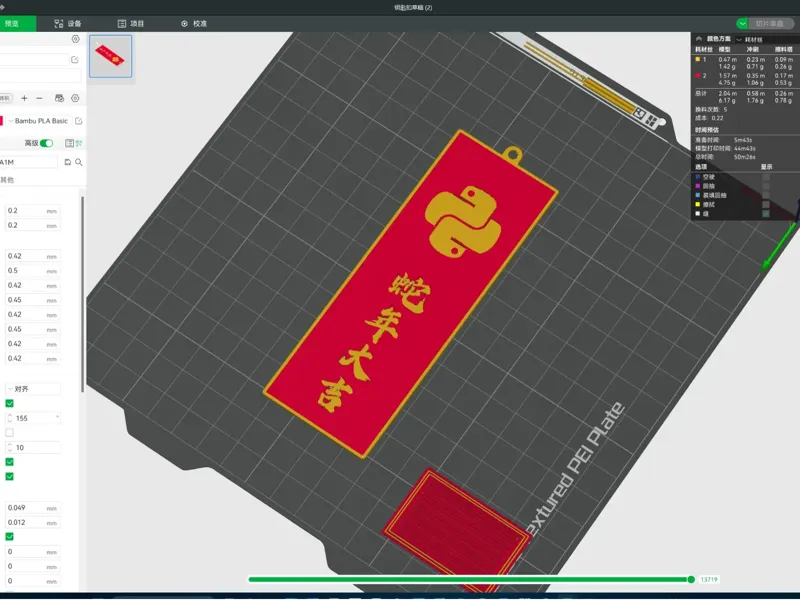Click the yellow 擦拭 legend color swatch
Image resolution: width=800 pixels, height=600 pixels.
(x=697, y=205)
